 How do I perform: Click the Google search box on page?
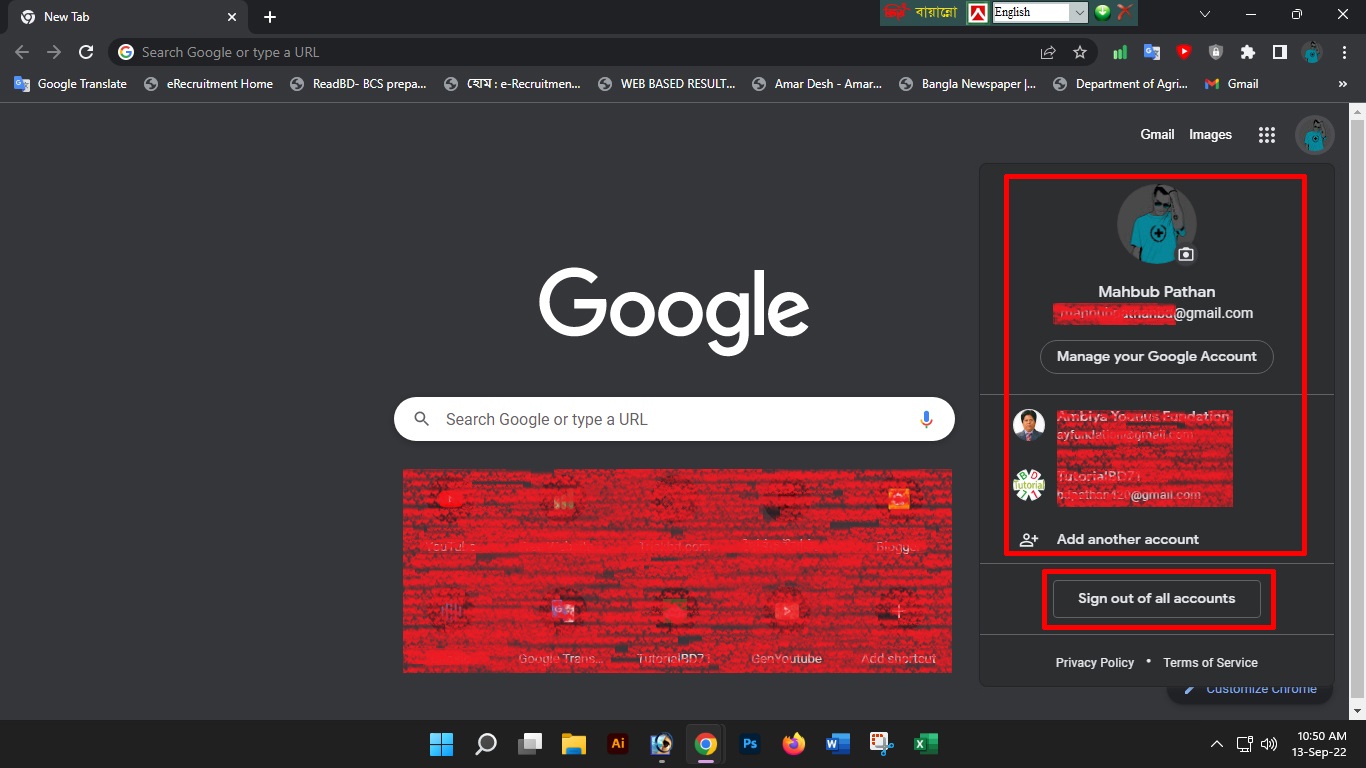point(674,419)
